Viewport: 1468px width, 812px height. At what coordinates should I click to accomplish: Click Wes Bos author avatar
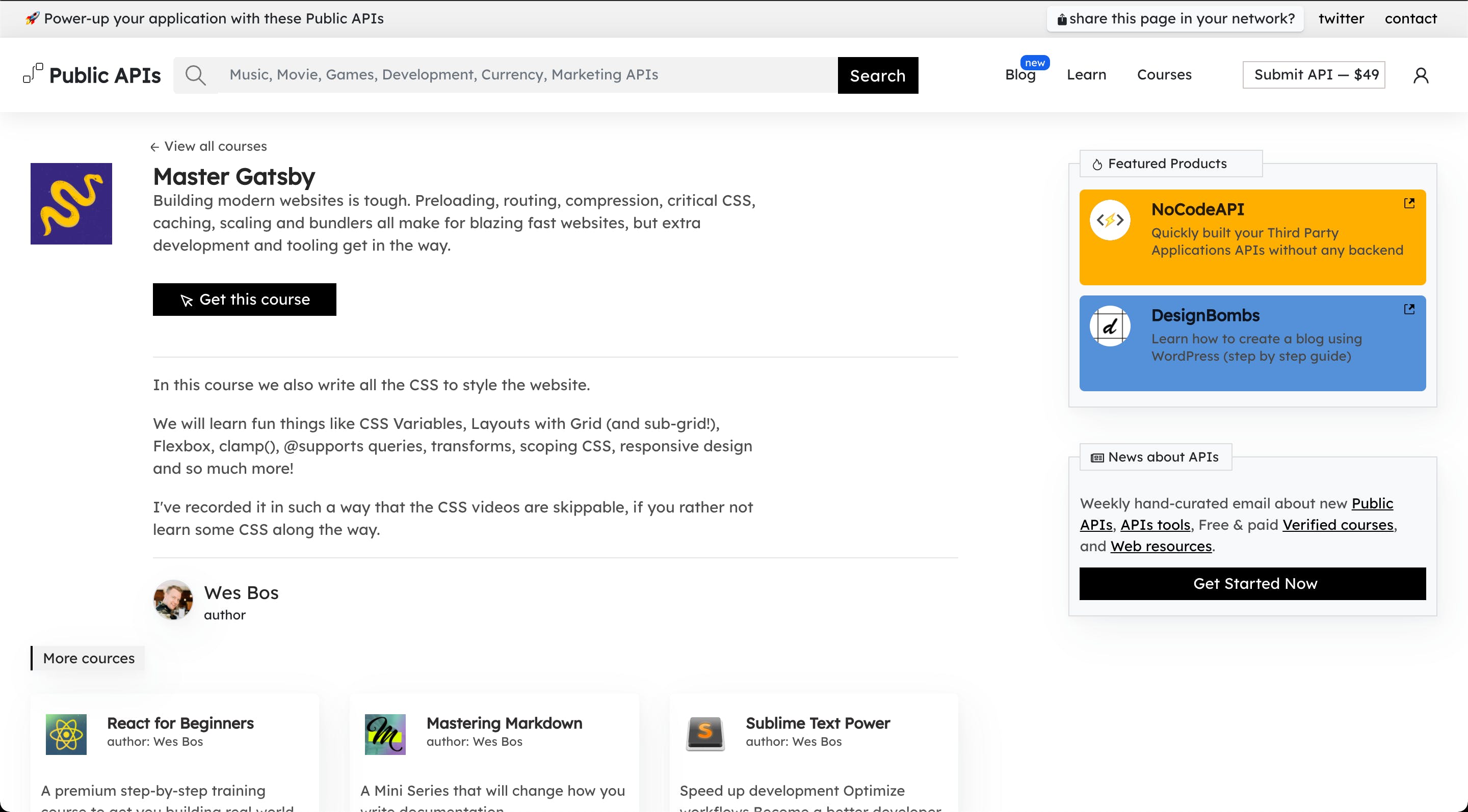(173, 600)
